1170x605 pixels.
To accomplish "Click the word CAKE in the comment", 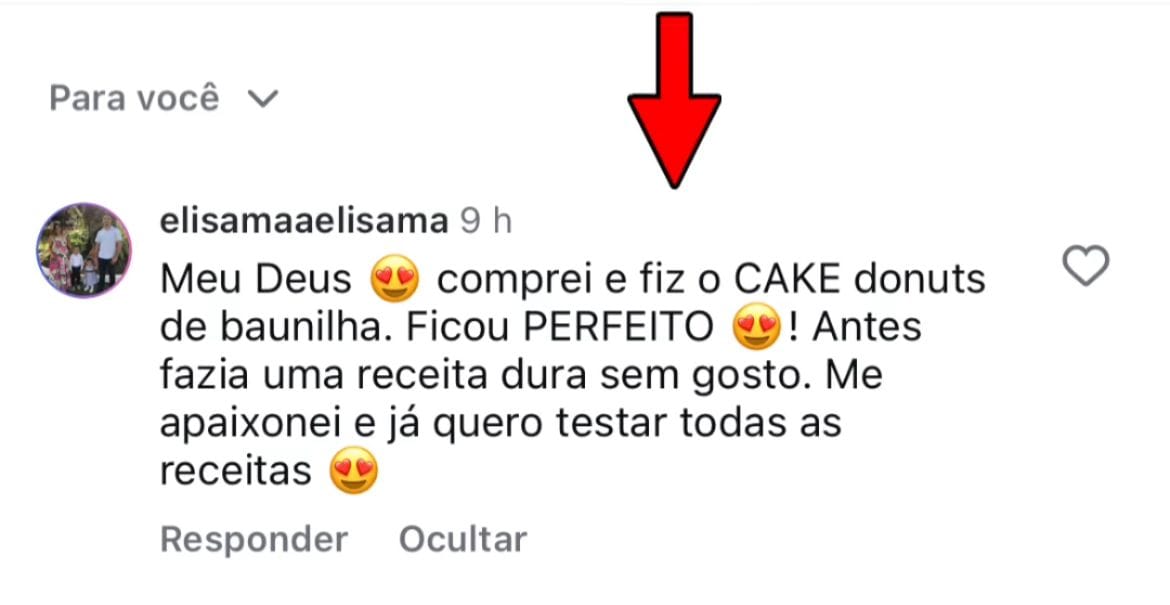I will 788,280.
